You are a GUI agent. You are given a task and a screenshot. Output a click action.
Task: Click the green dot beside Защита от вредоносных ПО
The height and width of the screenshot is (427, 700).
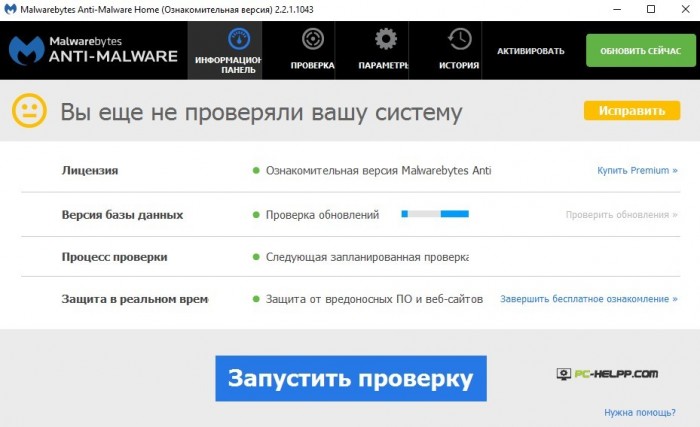(x=256, y=299)
